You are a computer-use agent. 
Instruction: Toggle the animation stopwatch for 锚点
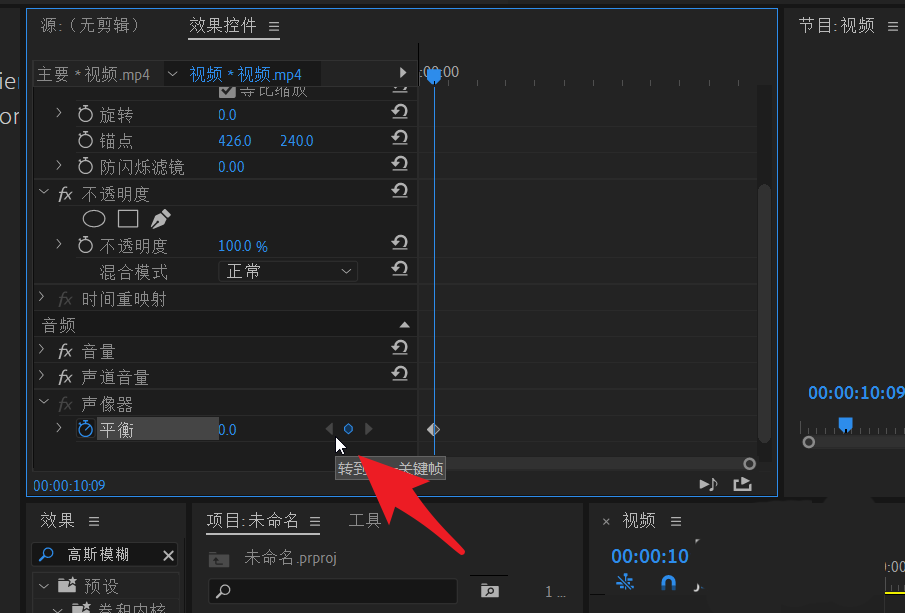(85, 140)
